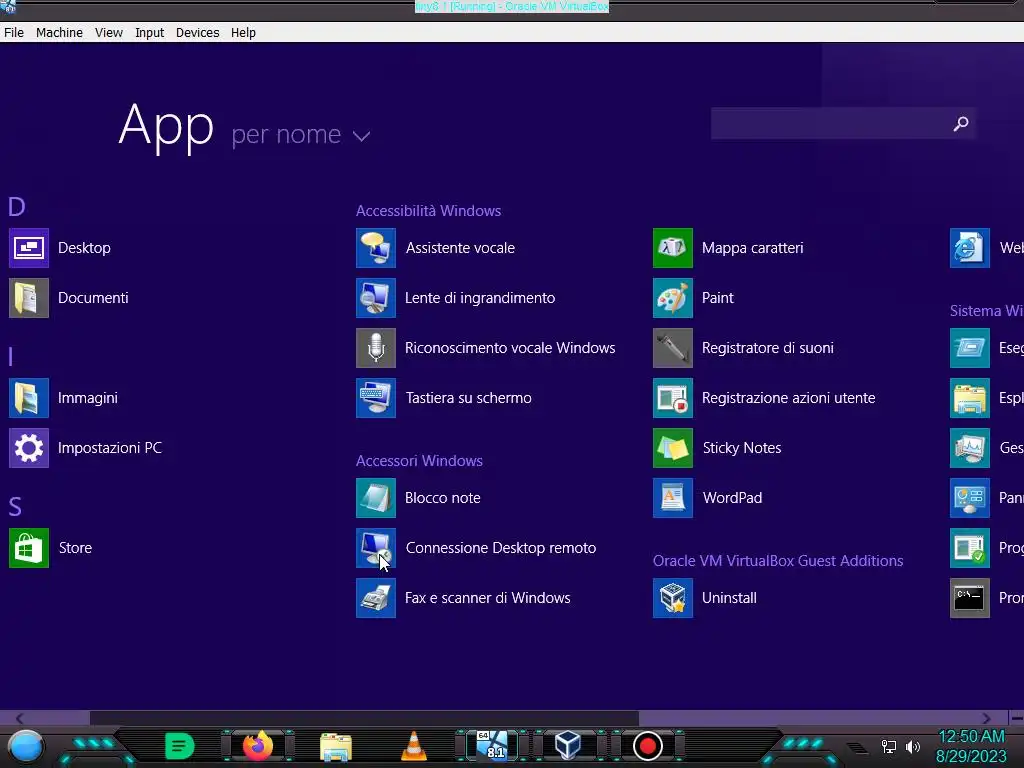Open Impostazioni PC gear icon
Image resolution: width=1024 pixels, height=768 pixels.
29,448
